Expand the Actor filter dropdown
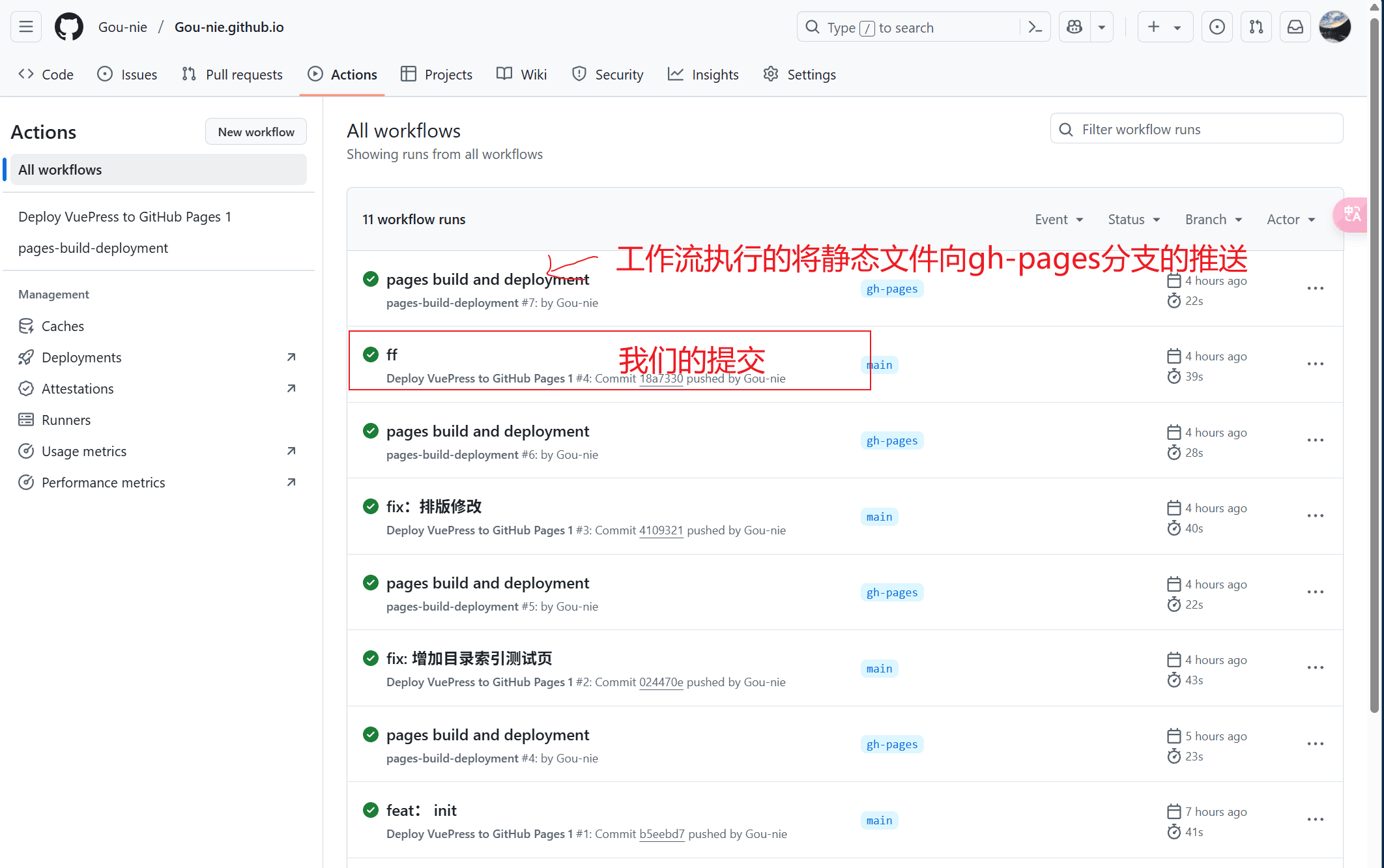The image size is (1384, 868). tap(1291, 220)
